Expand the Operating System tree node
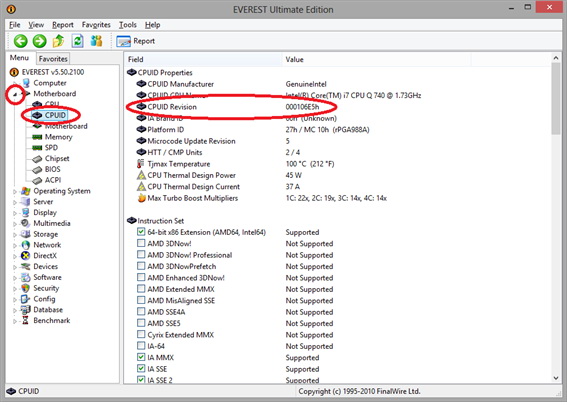The width and height of the screenshot is (567, 406). pos(15,192)
